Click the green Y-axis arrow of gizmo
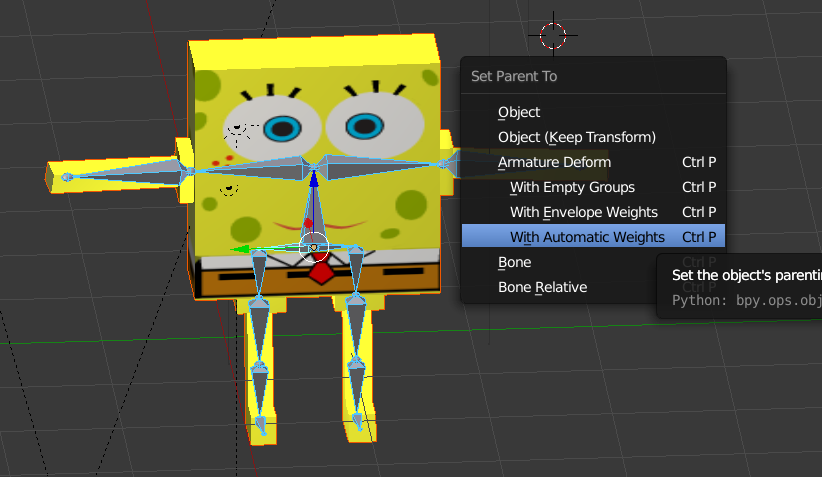The height and width of the screenshot is (477, 822). (240, 250)
